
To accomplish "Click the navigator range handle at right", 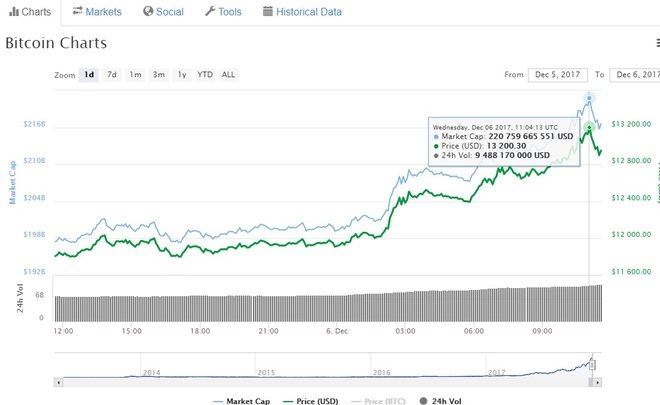I will (594, 365).
